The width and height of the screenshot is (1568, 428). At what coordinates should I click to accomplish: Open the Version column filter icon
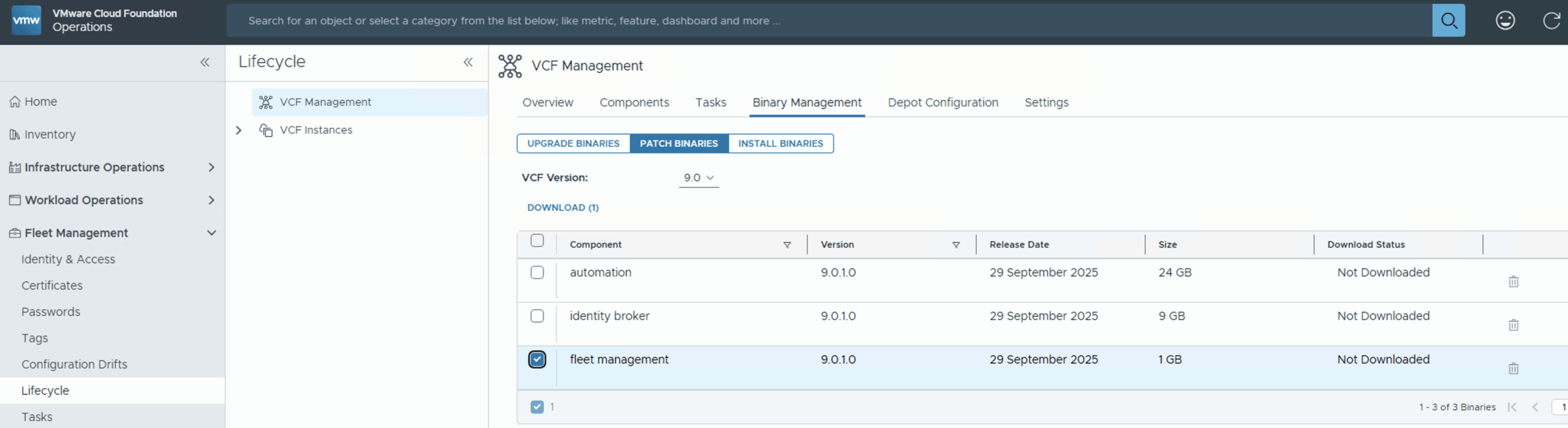[956, 245]
